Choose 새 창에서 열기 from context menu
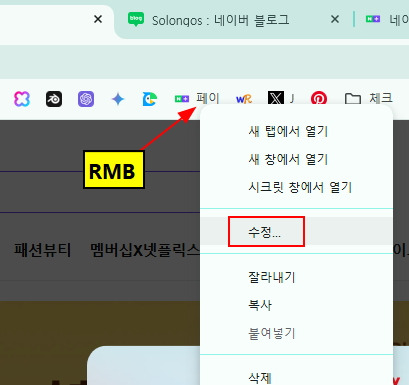The image size is (409, 385). pos(296,159)
